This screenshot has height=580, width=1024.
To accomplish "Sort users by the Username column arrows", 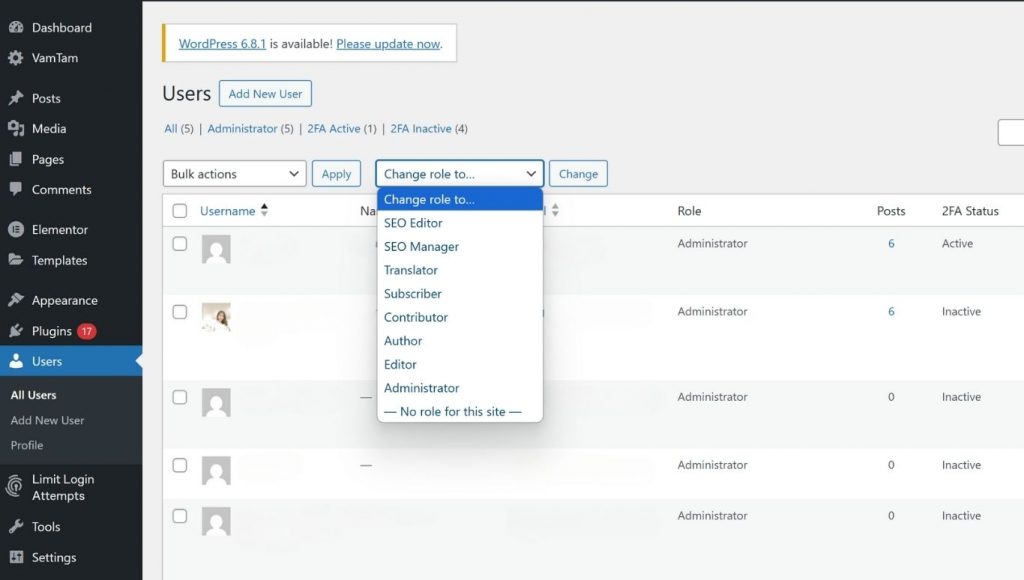I will coord(265,211).
